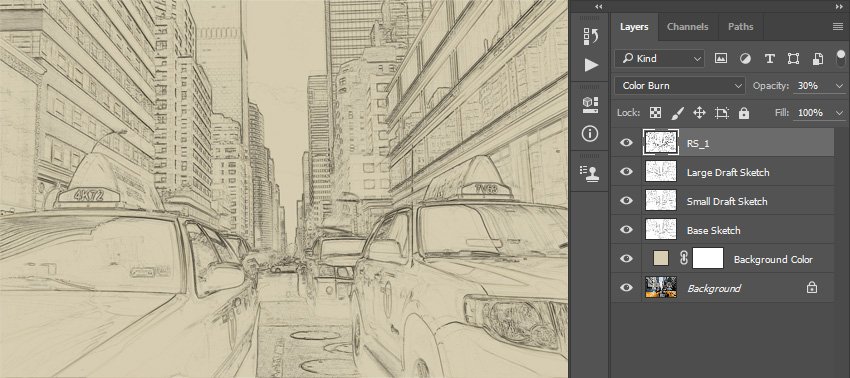Toggle the layer filtering switch
Screen dimensions: 850x378
pos(841,57)
